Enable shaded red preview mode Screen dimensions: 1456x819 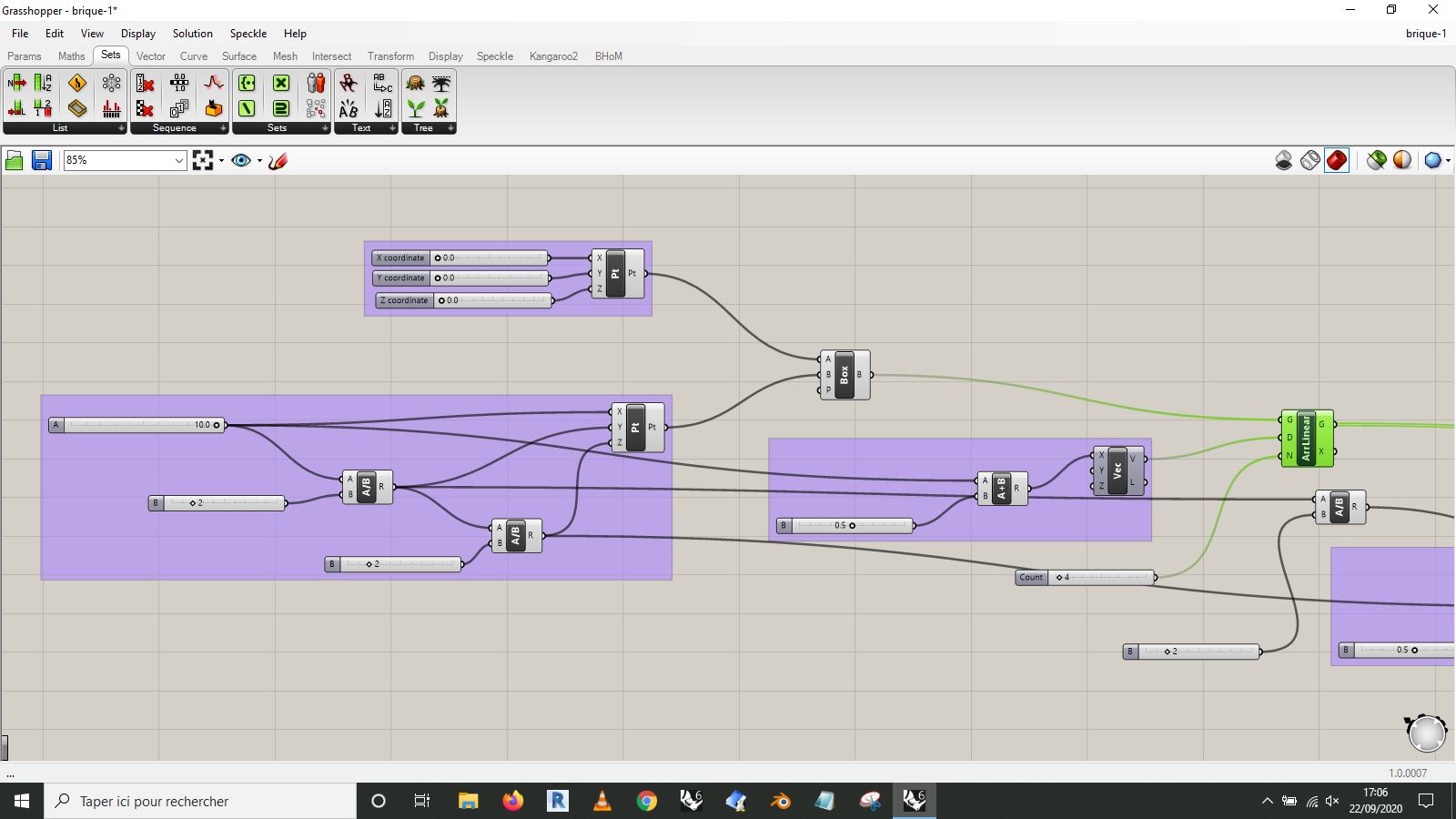point(1336,160)
